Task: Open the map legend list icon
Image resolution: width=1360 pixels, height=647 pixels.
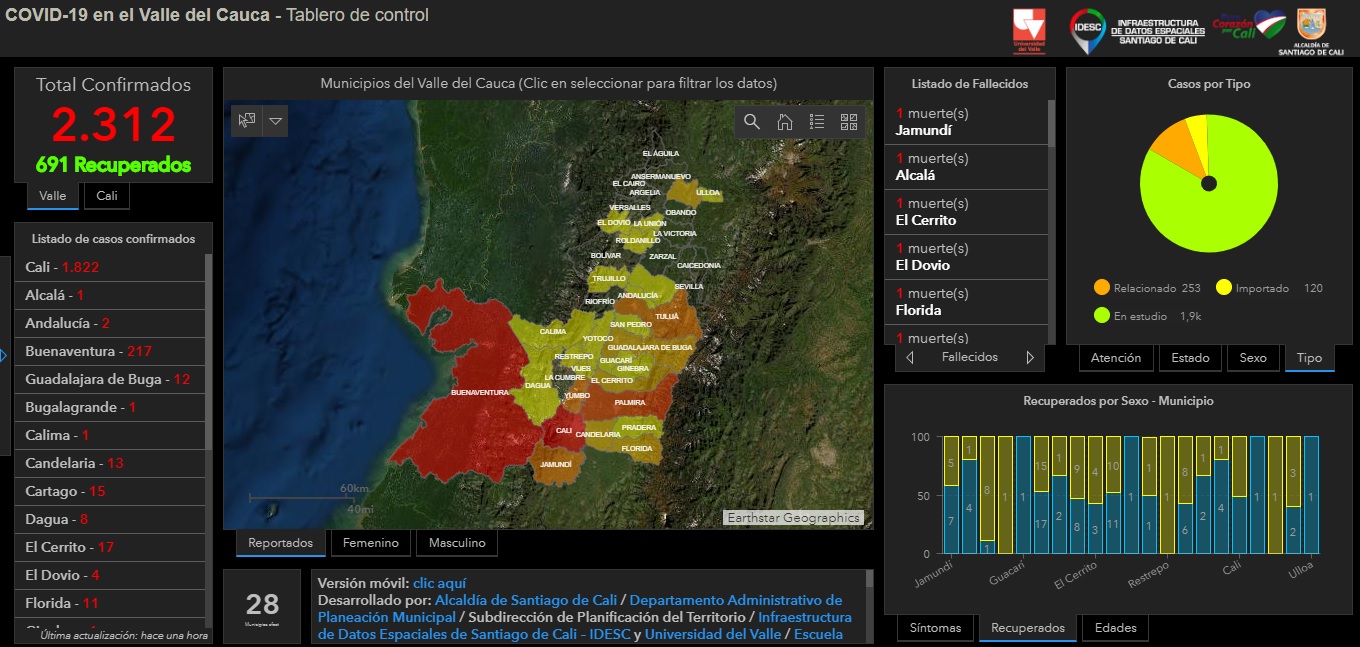Action: click(x=817, y=121)
